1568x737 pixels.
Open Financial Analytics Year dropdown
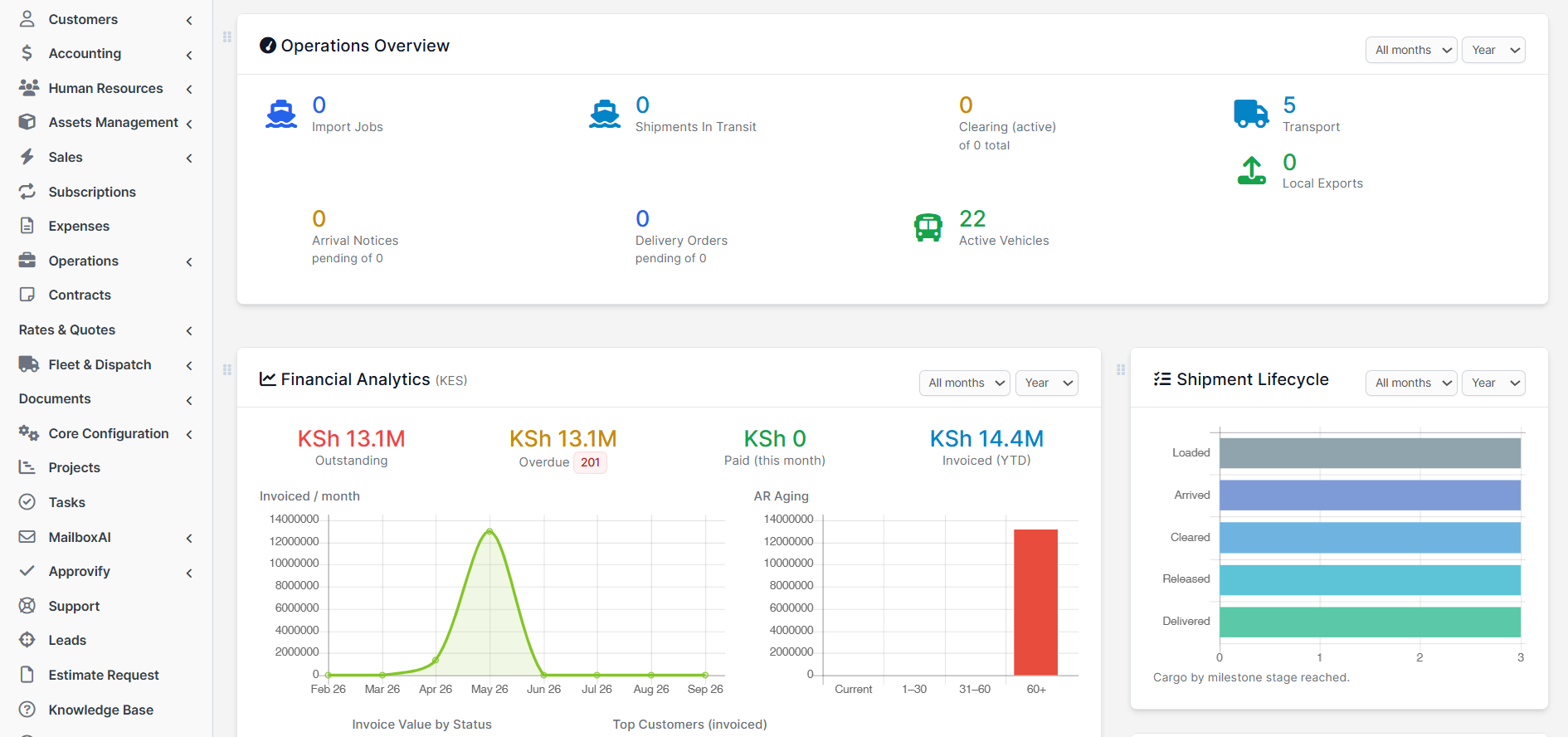pyautogui.click(x=1047, y=383)
